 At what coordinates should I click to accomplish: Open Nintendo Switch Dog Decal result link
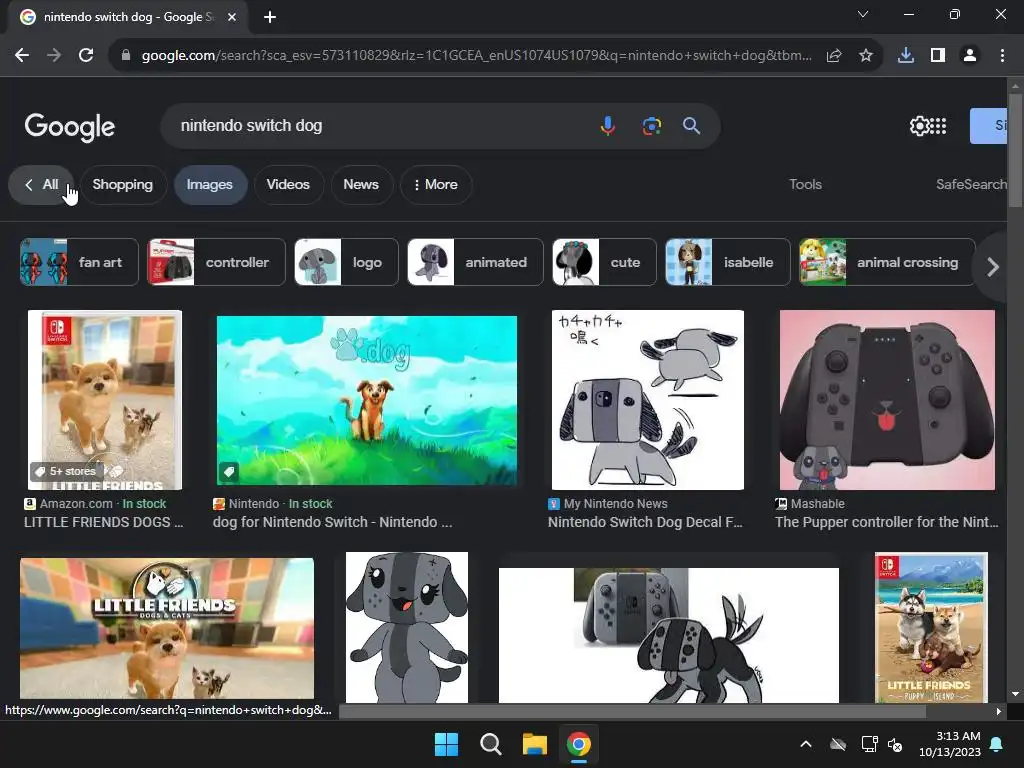click(x=645, y=522)
